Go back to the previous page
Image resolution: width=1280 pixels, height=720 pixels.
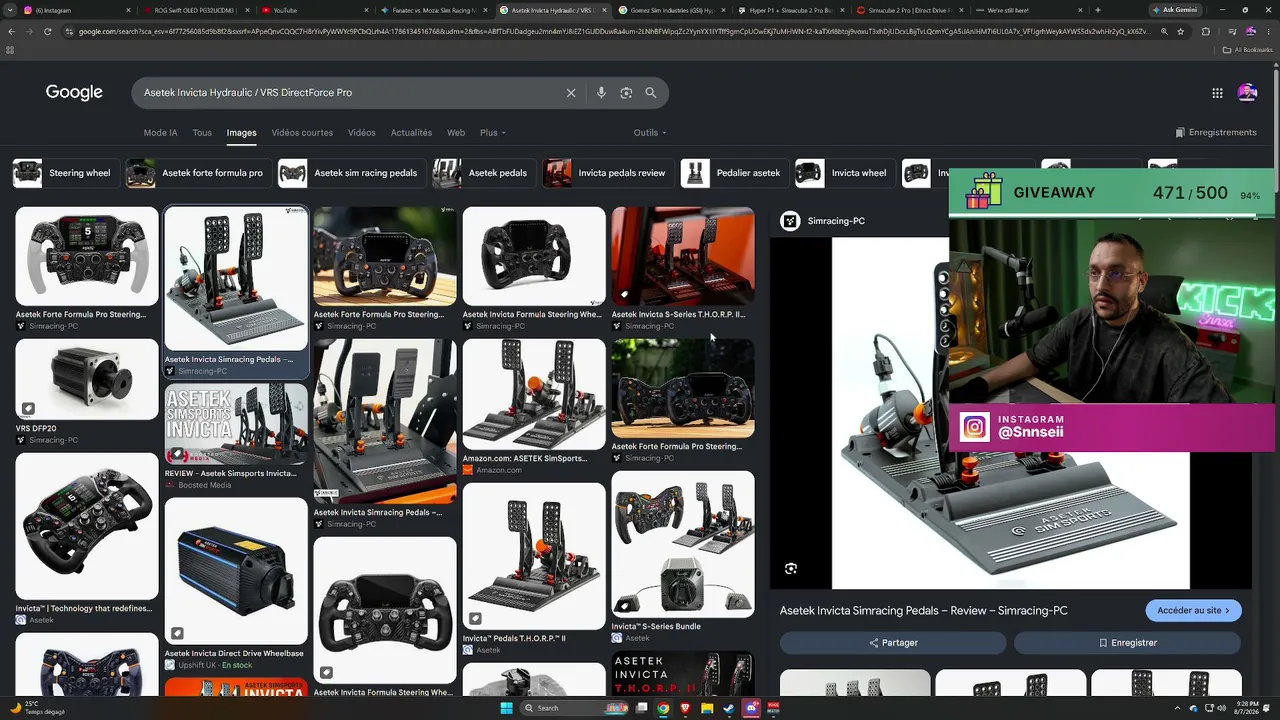[11, 32]
